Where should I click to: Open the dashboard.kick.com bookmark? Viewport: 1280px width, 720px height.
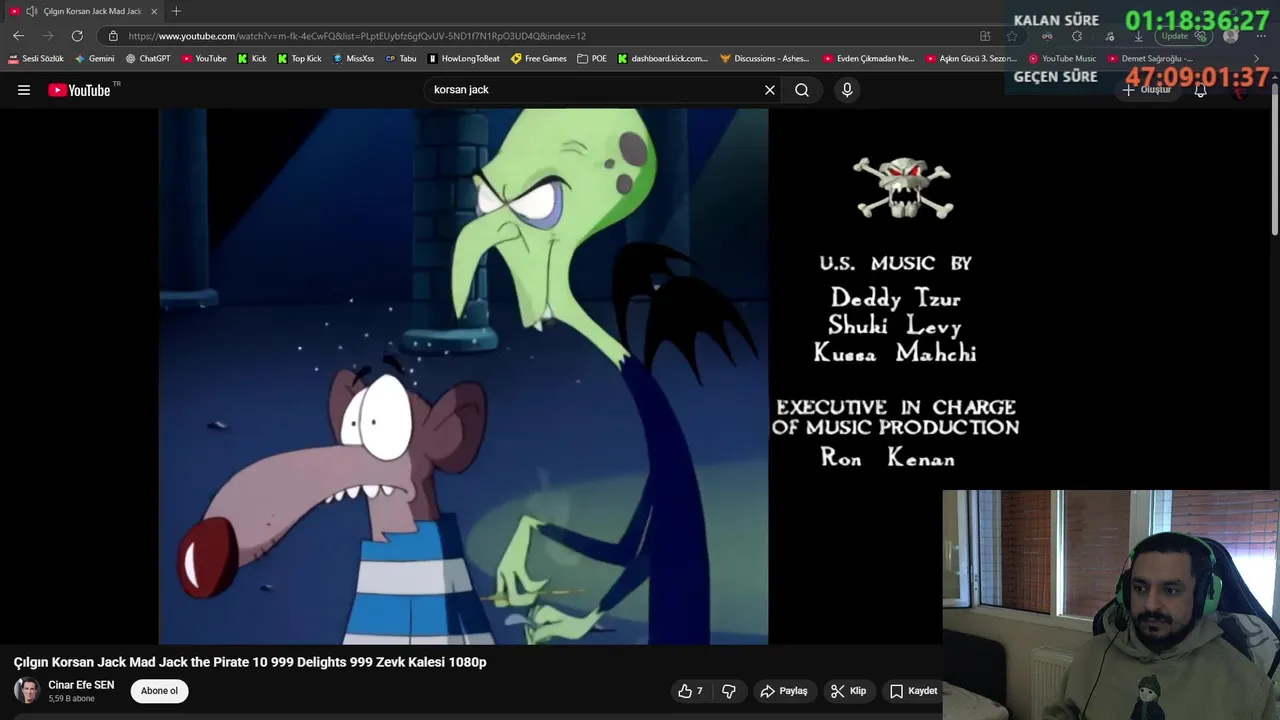pyautogui.click(x=663, y=59)
